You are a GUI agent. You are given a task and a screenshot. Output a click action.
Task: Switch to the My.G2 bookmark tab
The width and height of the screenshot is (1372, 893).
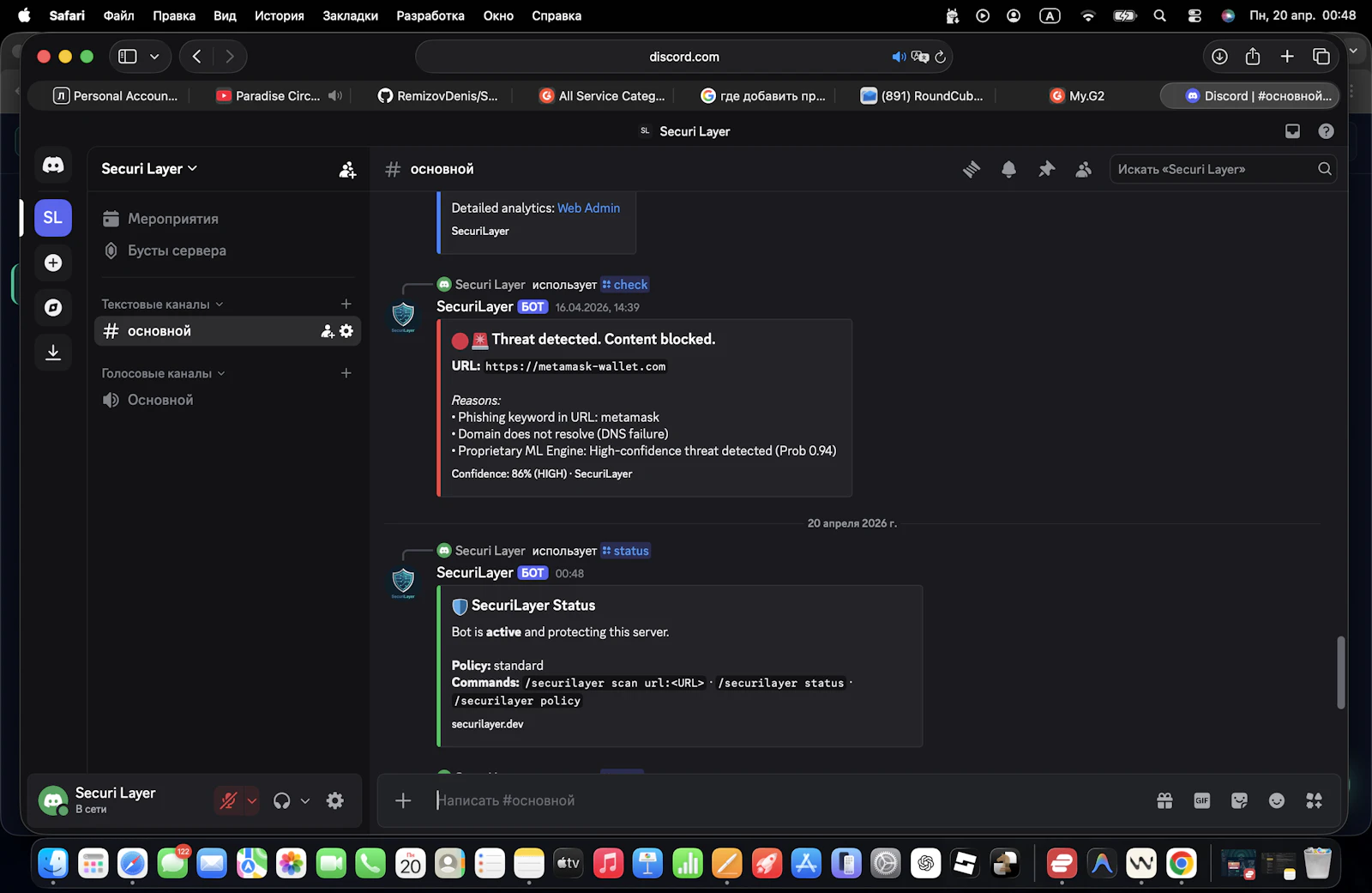[x=1077, y=95]
